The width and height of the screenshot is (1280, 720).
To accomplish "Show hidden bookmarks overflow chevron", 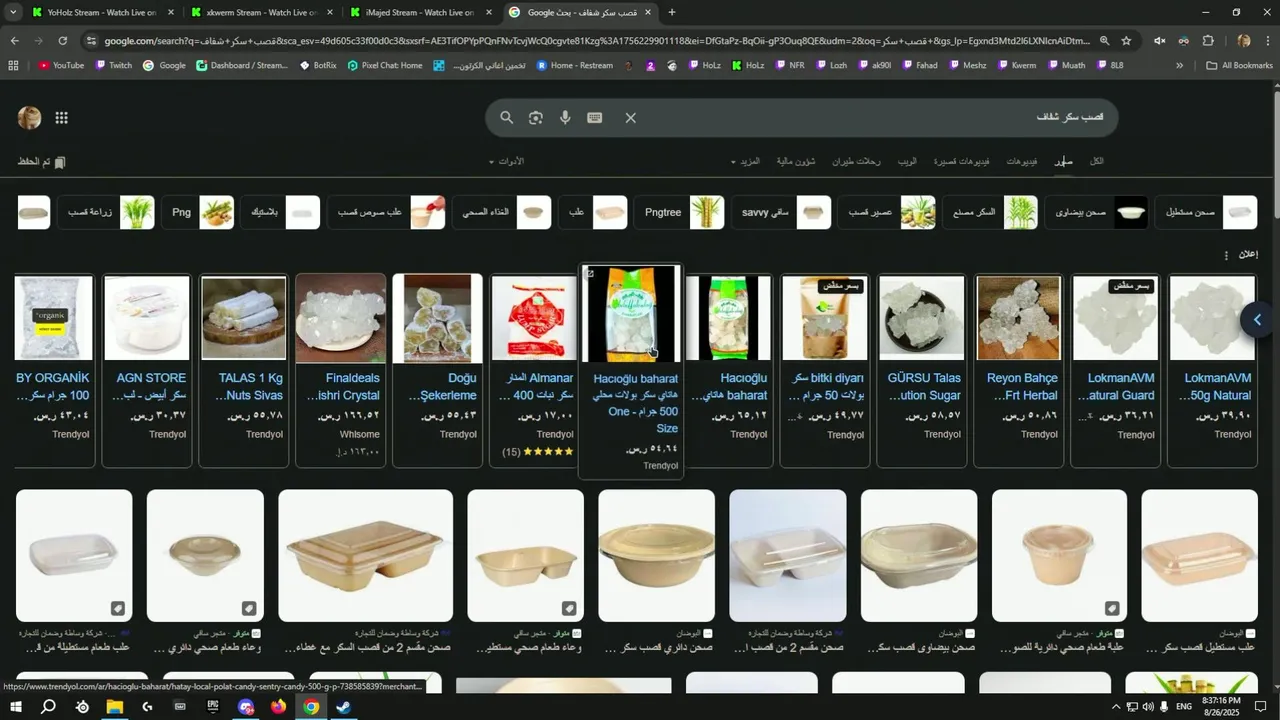I will [1179, 65].
